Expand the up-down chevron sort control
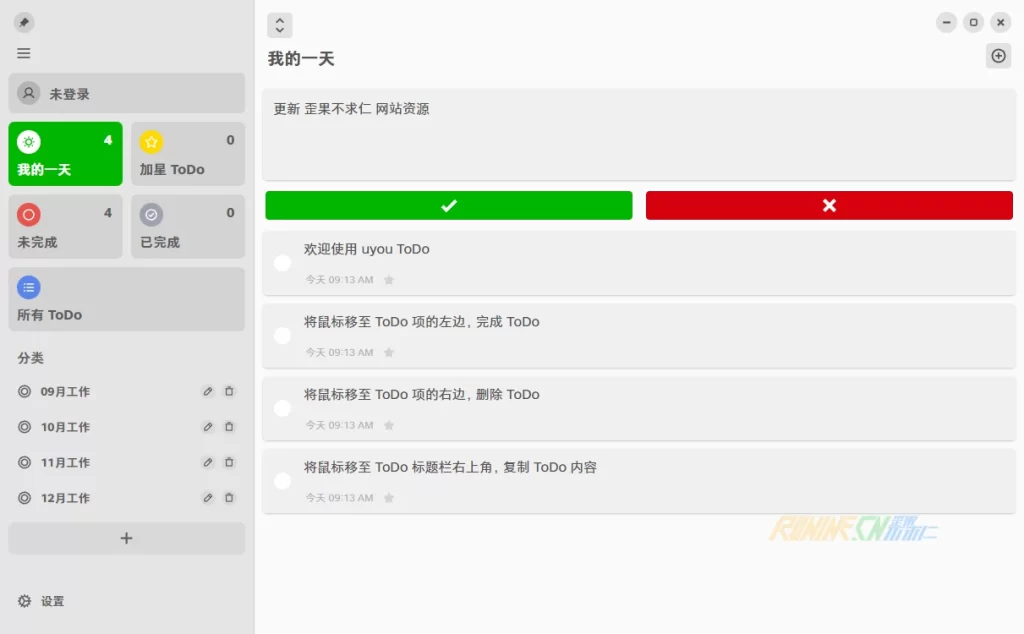This screenshot has width=1024, height=634. [x=280, y=25]
